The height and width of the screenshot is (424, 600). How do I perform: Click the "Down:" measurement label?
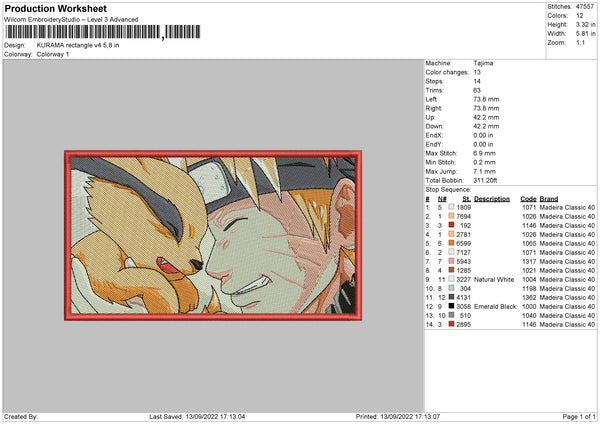click(x=434, y=126)
